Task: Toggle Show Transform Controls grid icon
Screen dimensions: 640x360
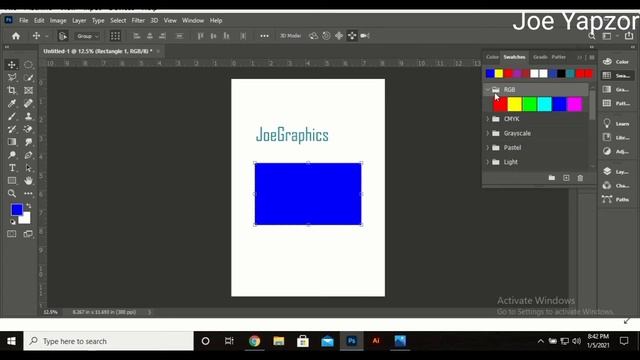Action: pyautogui.click(x=115, y=36)
